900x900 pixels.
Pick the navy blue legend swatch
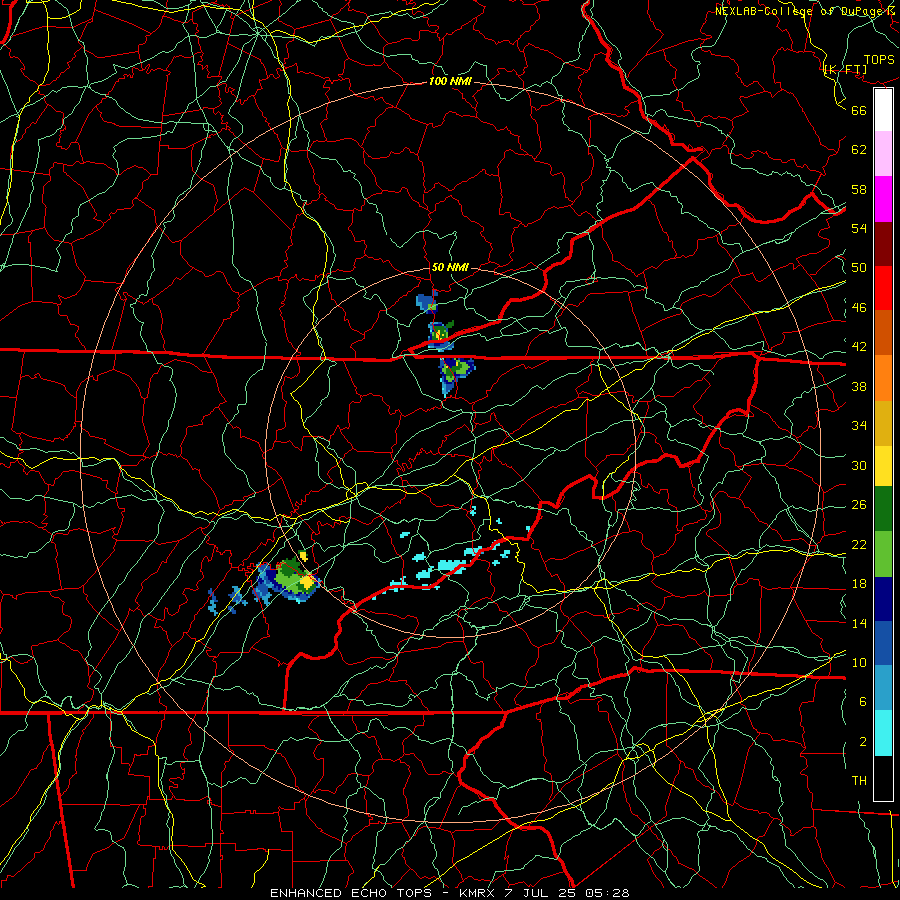click(883, 599)
